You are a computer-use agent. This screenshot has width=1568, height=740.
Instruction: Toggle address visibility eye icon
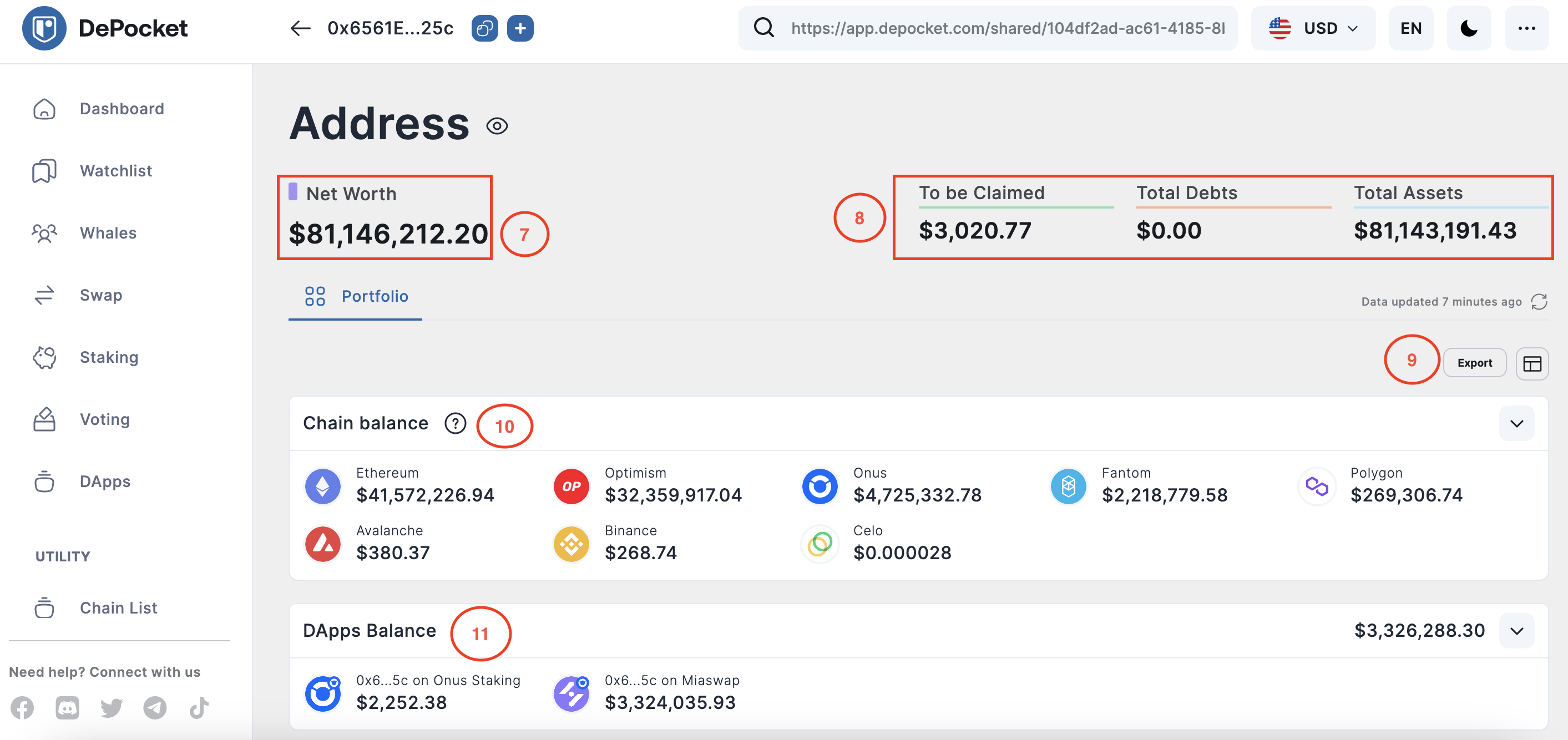tap(497, 126)
